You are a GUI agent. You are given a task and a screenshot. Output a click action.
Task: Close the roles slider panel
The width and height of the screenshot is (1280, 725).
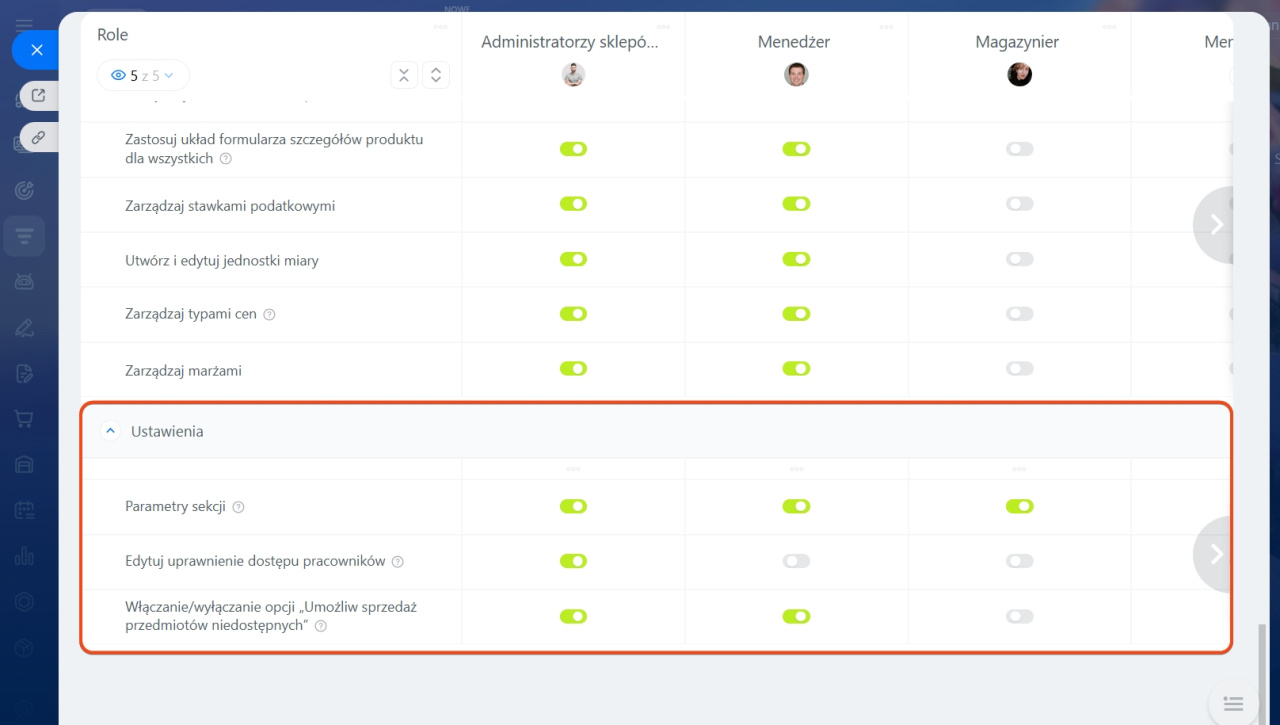click(37, 50)
